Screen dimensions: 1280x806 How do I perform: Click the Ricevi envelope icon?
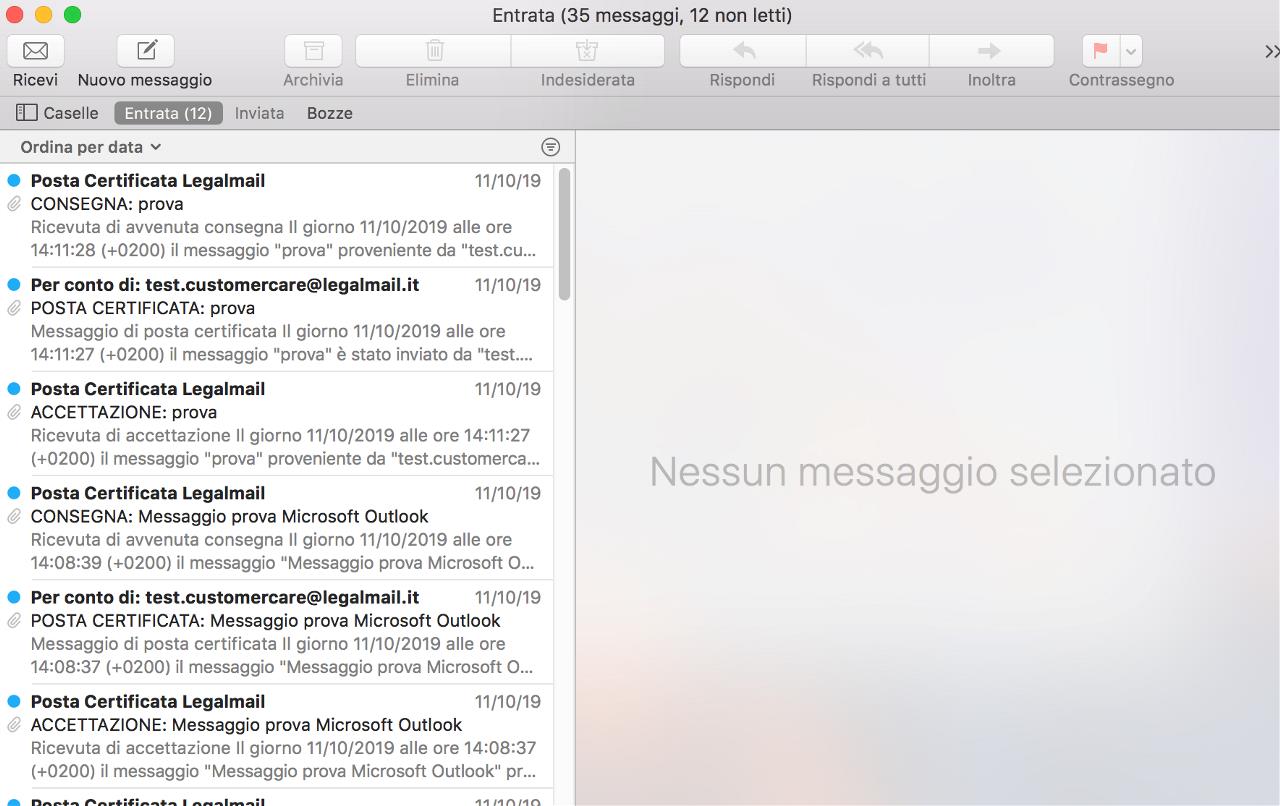[35, 51]
